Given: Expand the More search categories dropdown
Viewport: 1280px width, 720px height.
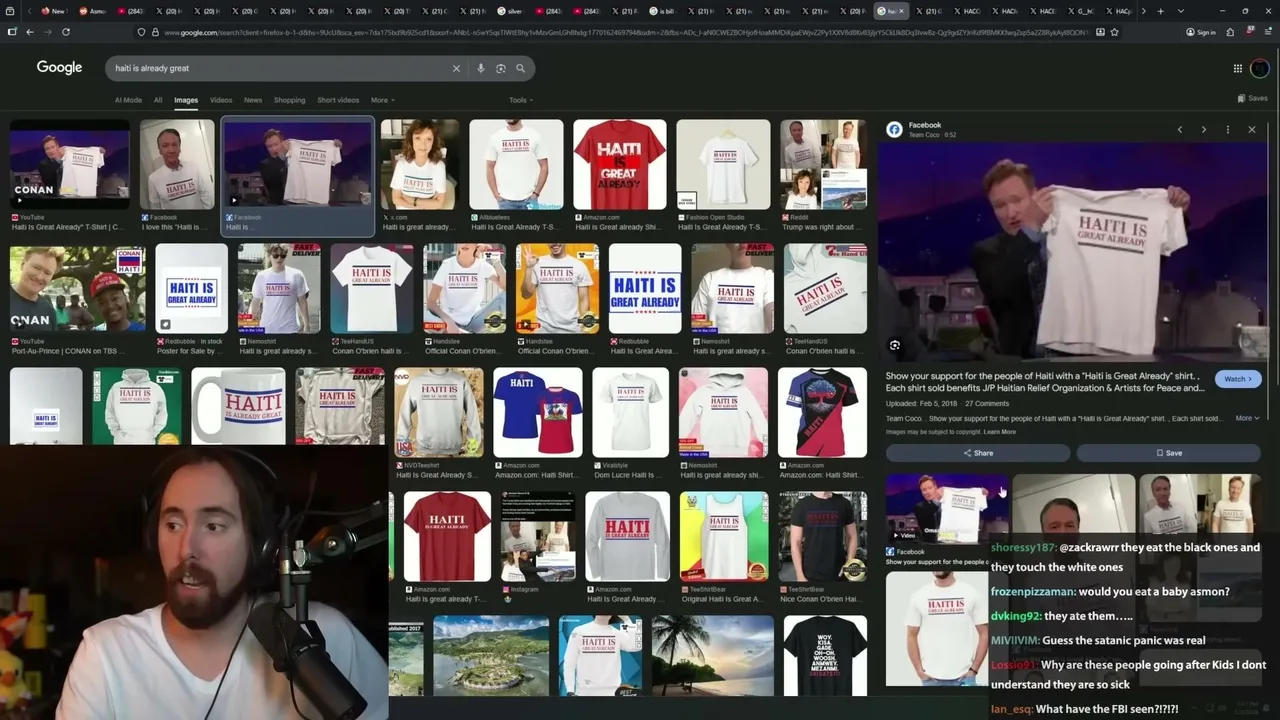Looking at the screenshot, I should (383, 100).
